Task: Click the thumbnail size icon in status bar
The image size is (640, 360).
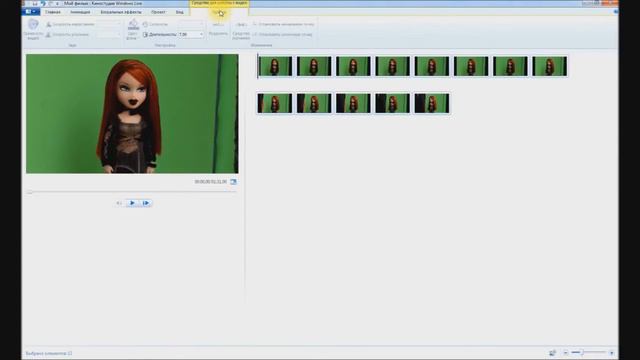Action: (x=552, y=353)
